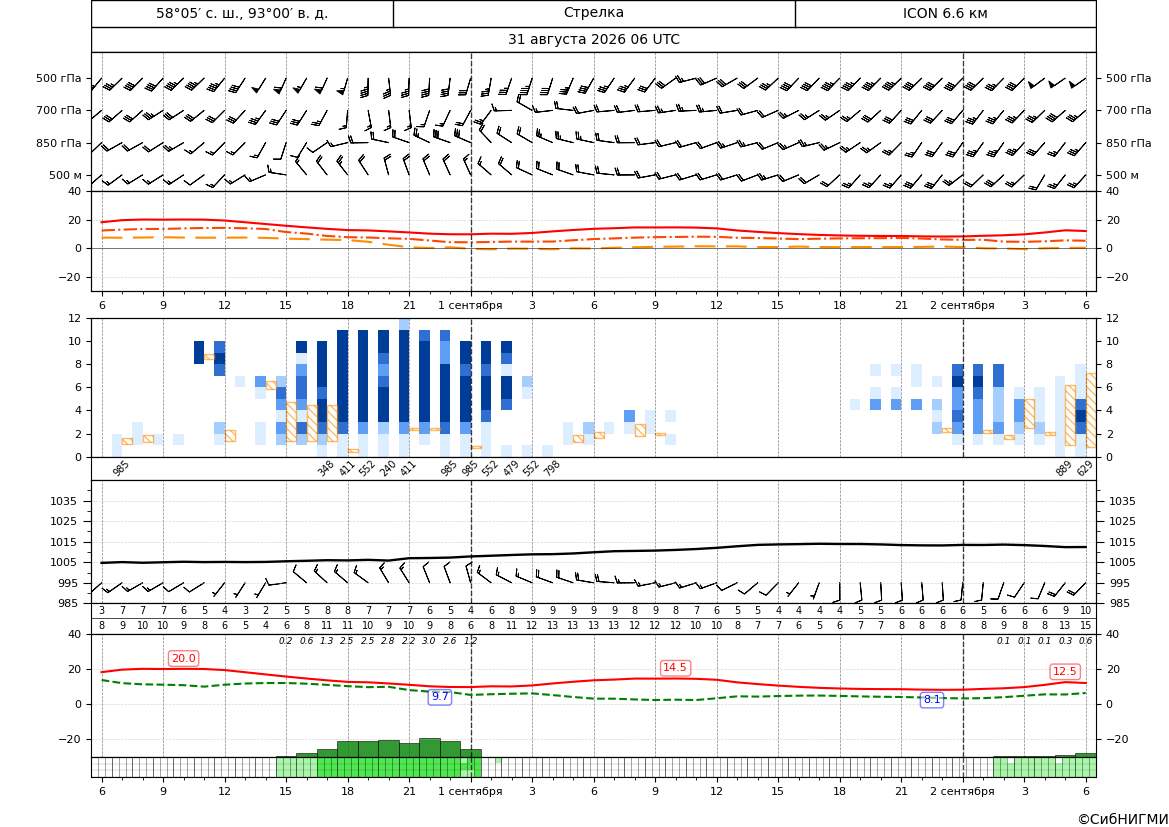Click the 1 сентября marker on top axis
The image size is (1169, 827).
[470, 305]
